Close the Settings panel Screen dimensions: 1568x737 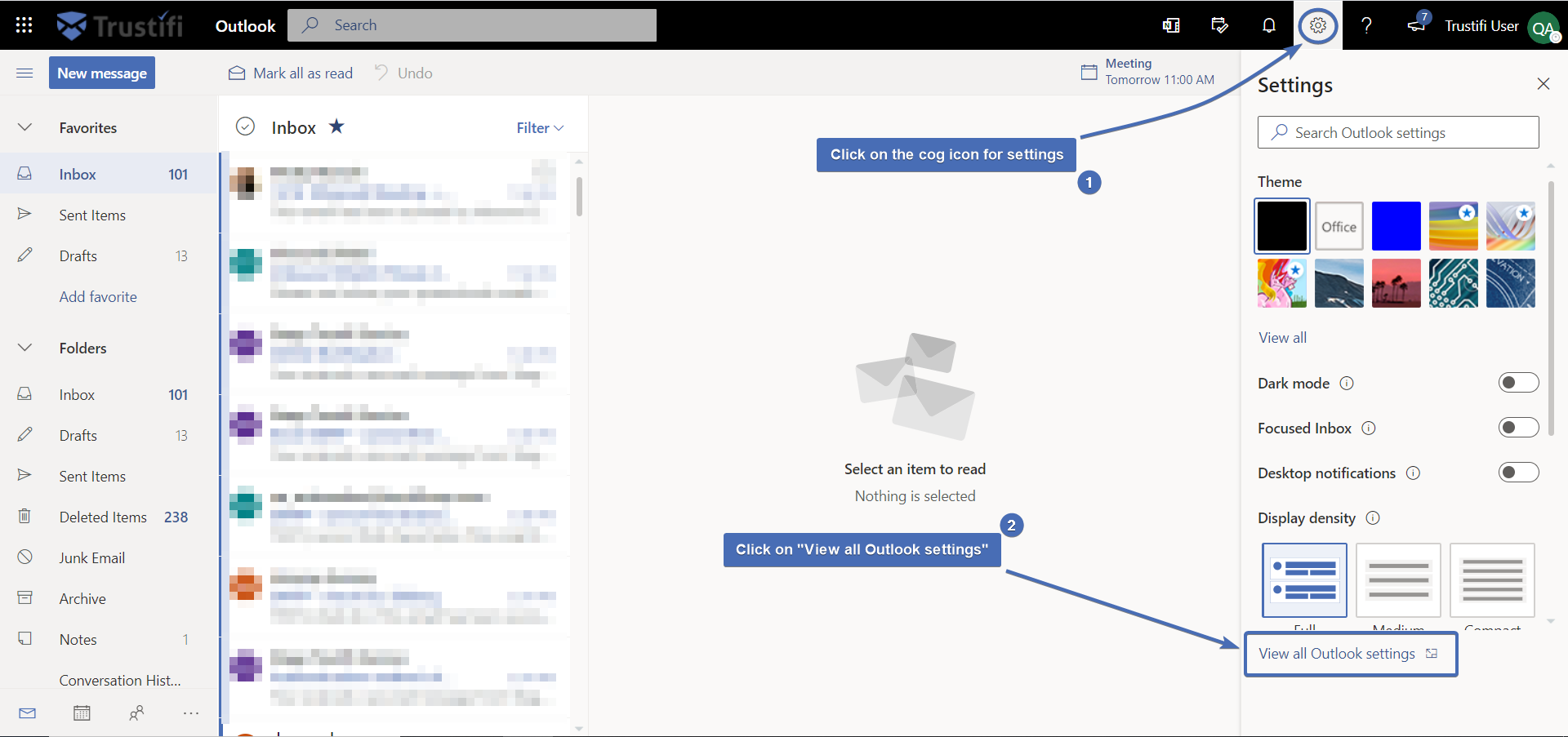coord(1543,84)
